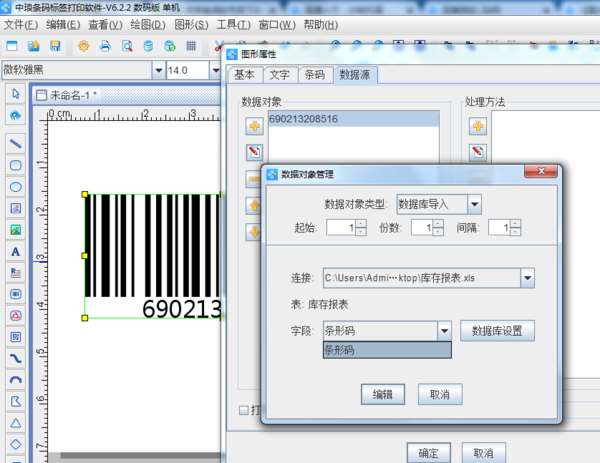Switch to the 数据源 tab
The height and width of the screenshot is (463, 600).
355,75
